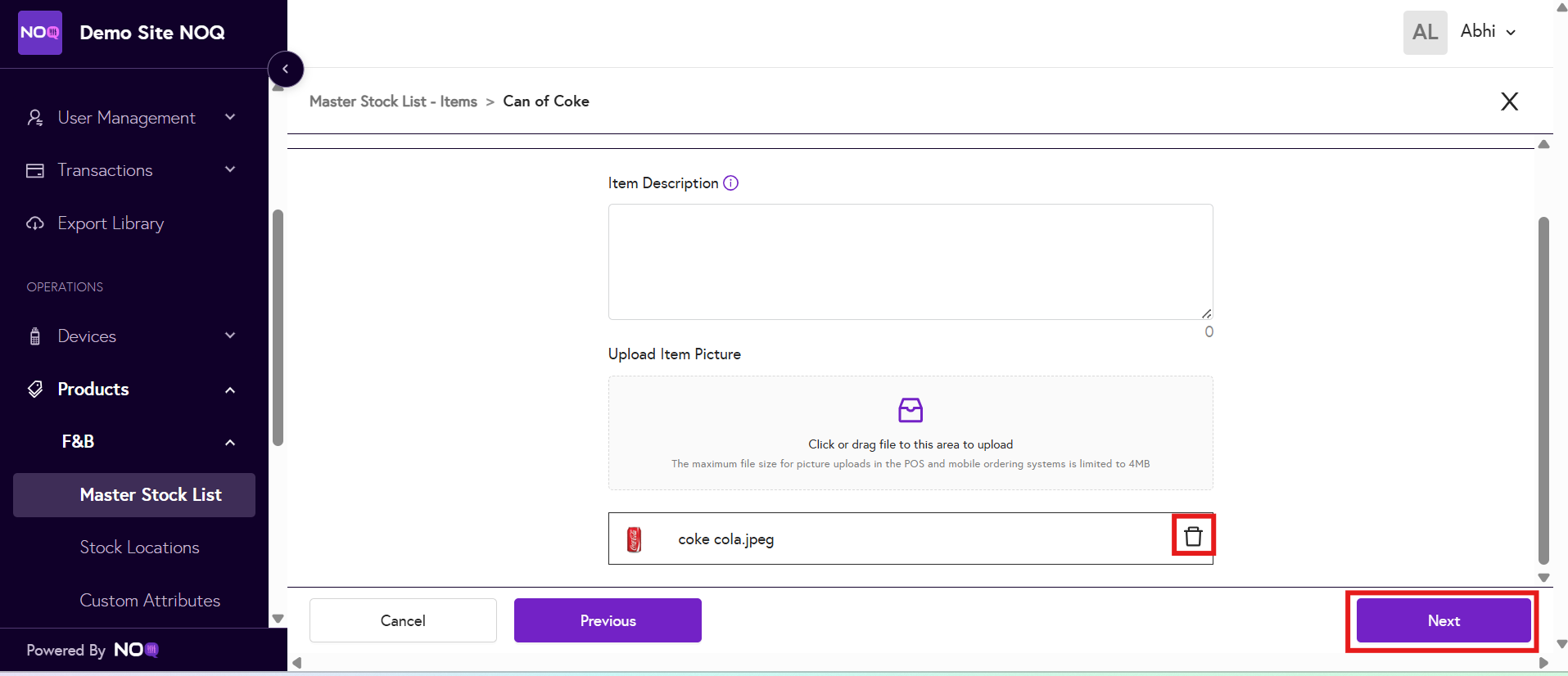This screenshot has height=676, width=1568.
Task: Click the Next button
Action: [x=1443, y=620]
